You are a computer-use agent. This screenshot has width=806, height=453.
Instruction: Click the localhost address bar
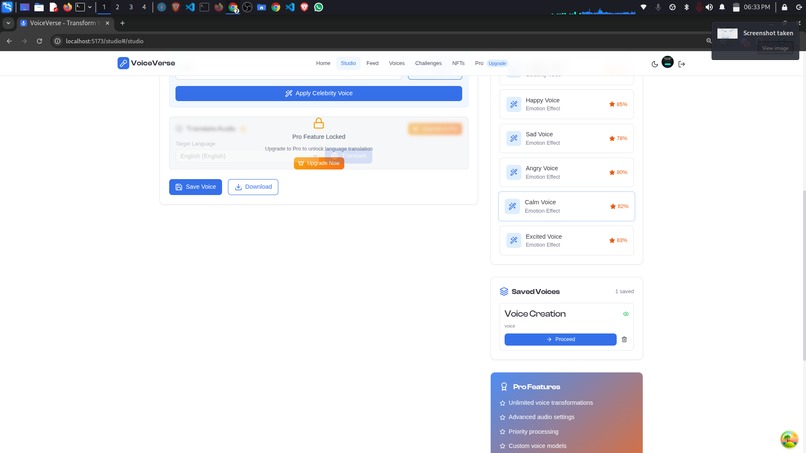[380, 41]
